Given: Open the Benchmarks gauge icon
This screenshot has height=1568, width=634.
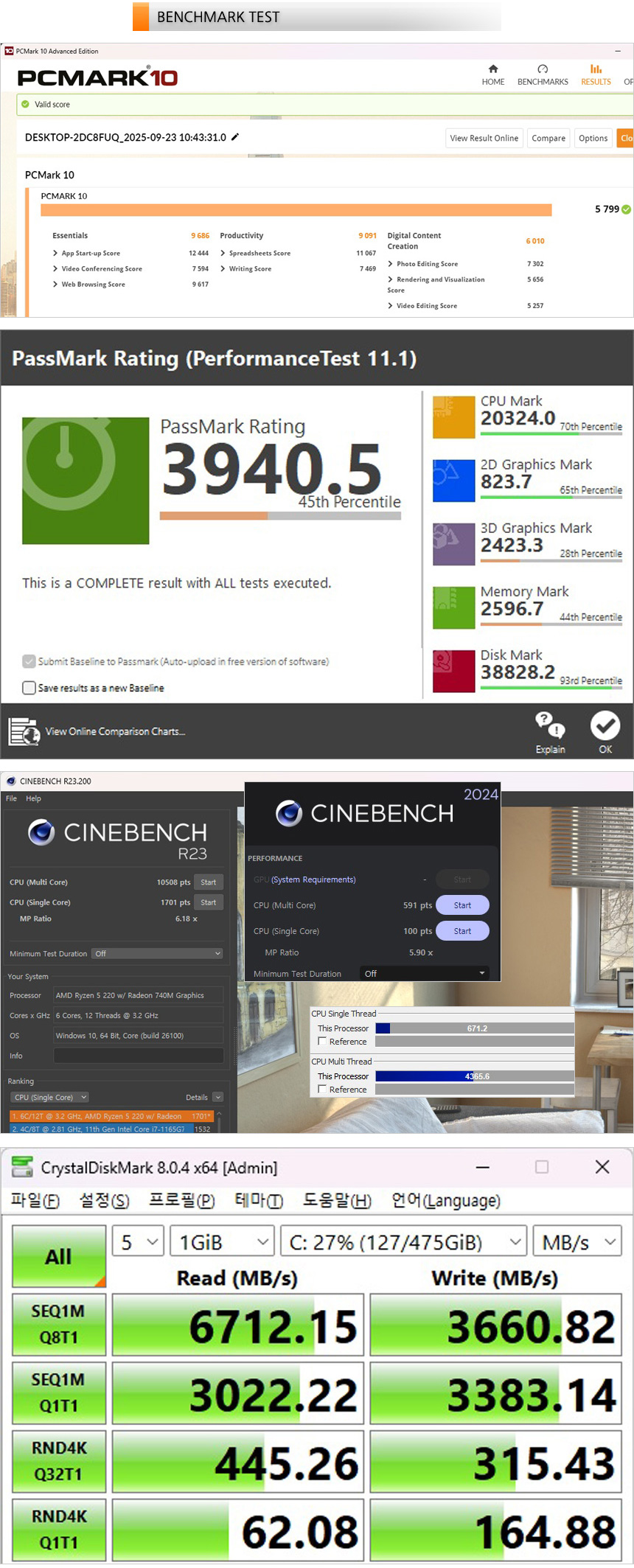Looking at the screenshot, I should tap(543, 69).
